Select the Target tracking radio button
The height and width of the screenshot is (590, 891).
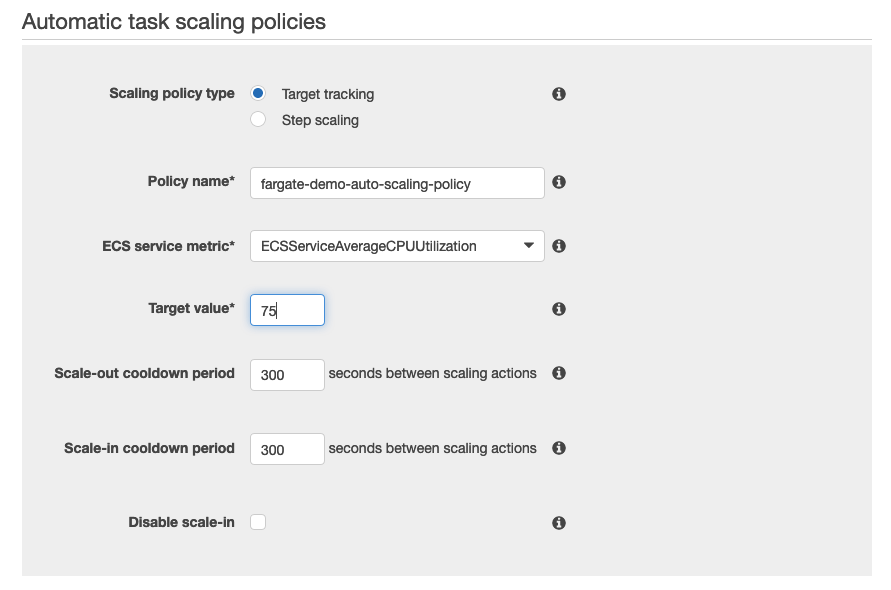tap(258, 94)
